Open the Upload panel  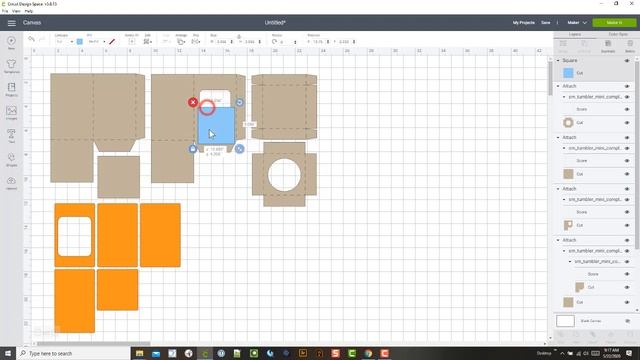[11, 182]
